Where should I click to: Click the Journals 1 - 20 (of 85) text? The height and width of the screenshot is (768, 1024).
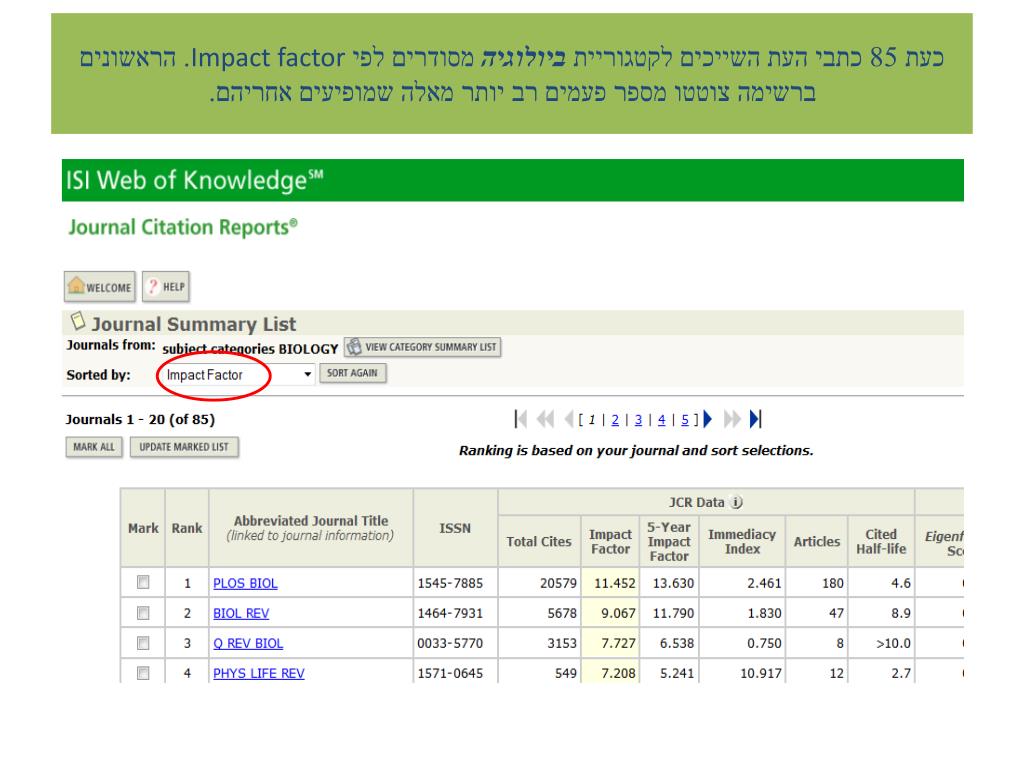[140, 419]
